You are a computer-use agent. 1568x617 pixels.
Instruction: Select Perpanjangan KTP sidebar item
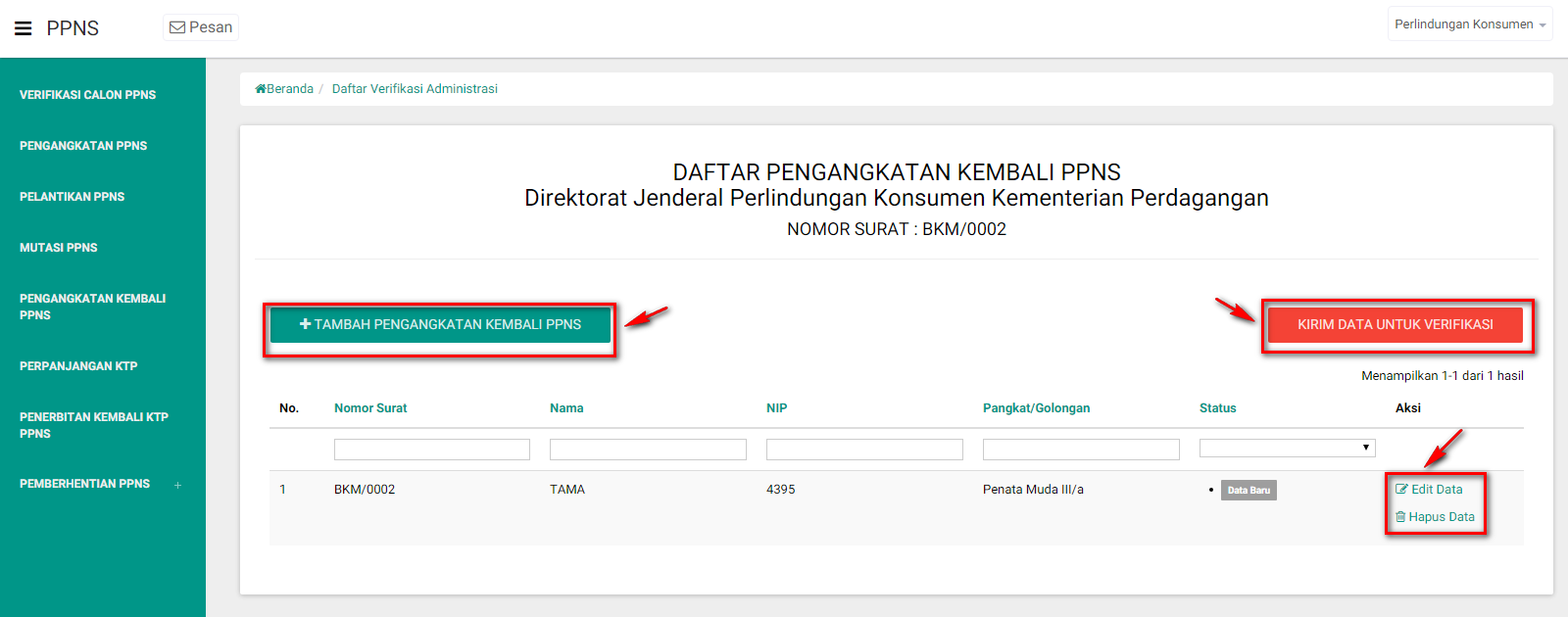78,366
